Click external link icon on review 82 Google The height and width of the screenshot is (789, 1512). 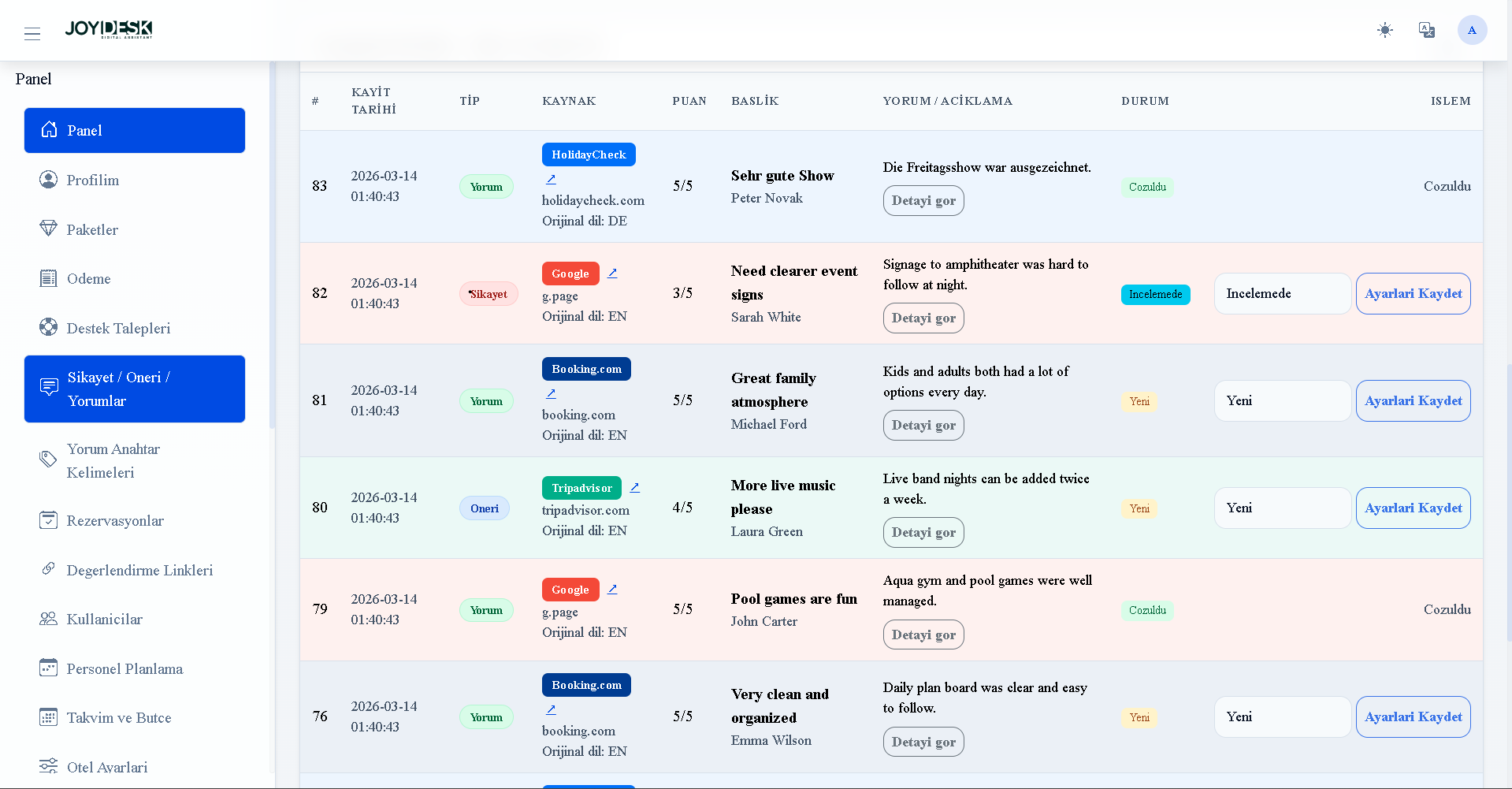click(x=612, y=273)
